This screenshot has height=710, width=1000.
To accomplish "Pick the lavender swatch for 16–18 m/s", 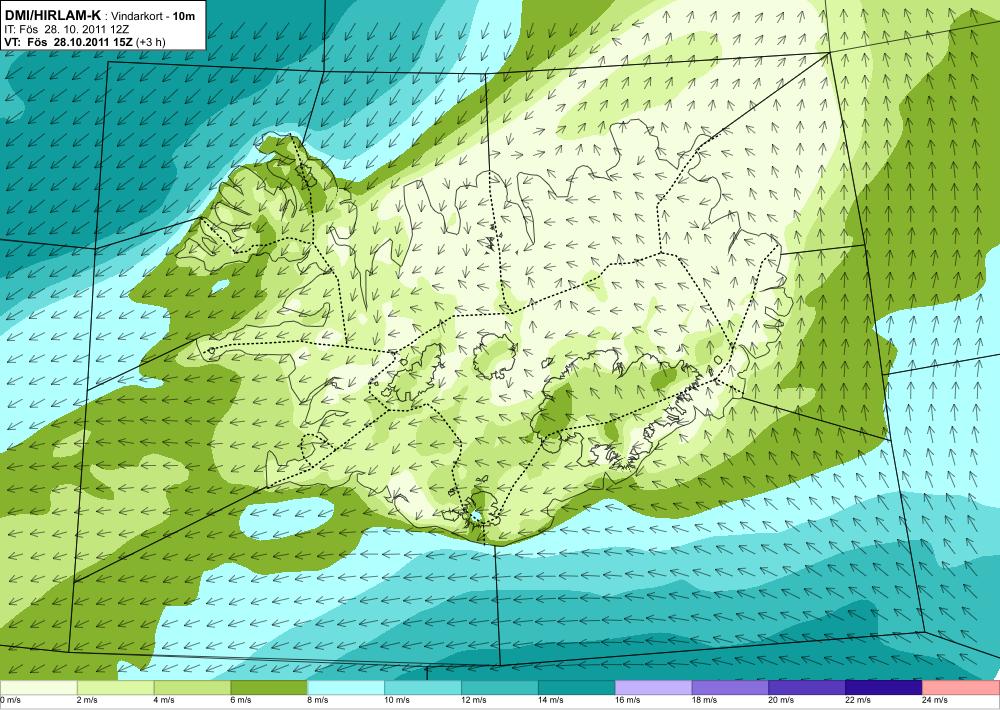I will click(653, 688).
